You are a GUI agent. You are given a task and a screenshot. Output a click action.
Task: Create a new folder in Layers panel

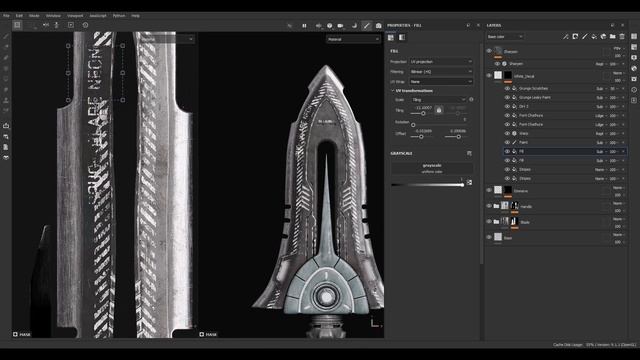pos(613,37)
